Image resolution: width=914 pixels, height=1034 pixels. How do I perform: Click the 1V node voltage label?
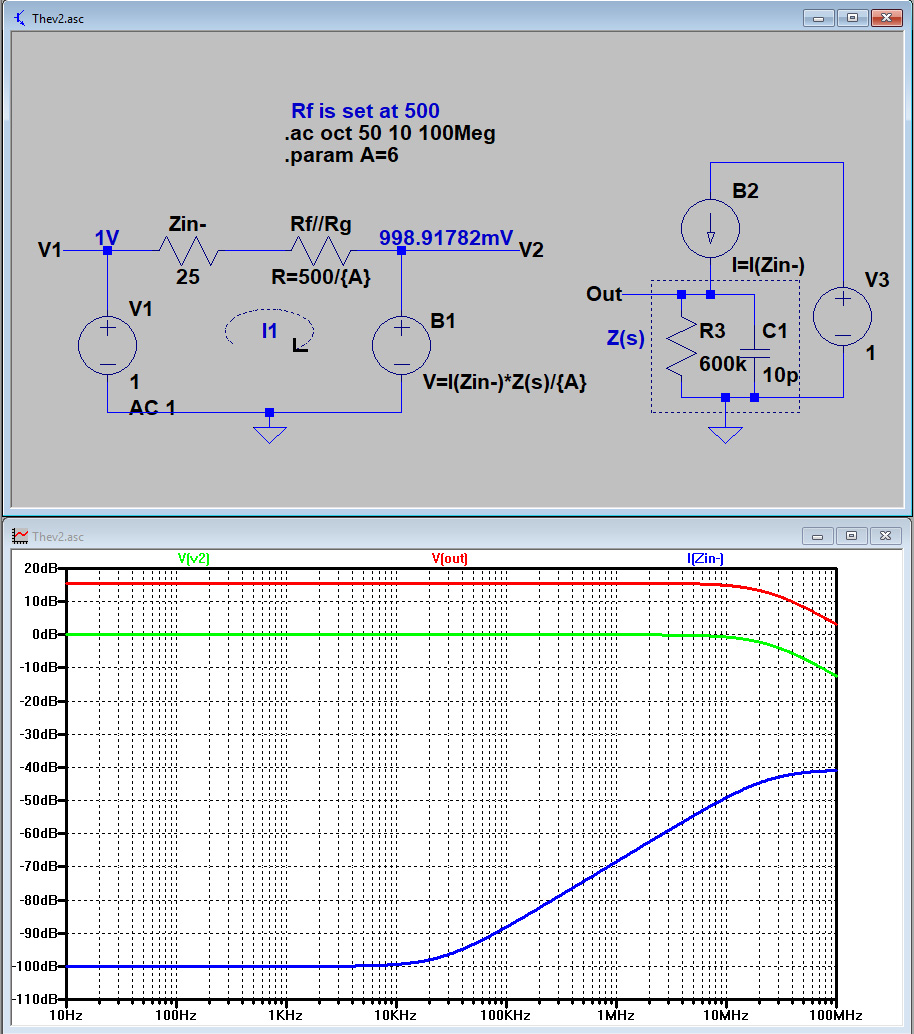107,237
